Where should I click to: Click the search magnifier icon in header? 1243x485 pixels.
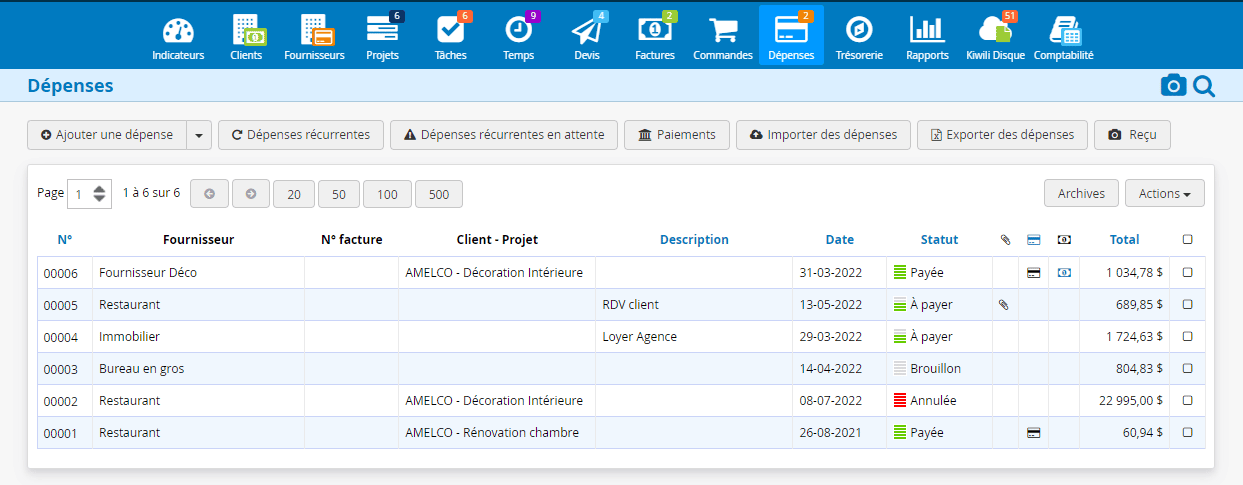(x=1204, y=87)
